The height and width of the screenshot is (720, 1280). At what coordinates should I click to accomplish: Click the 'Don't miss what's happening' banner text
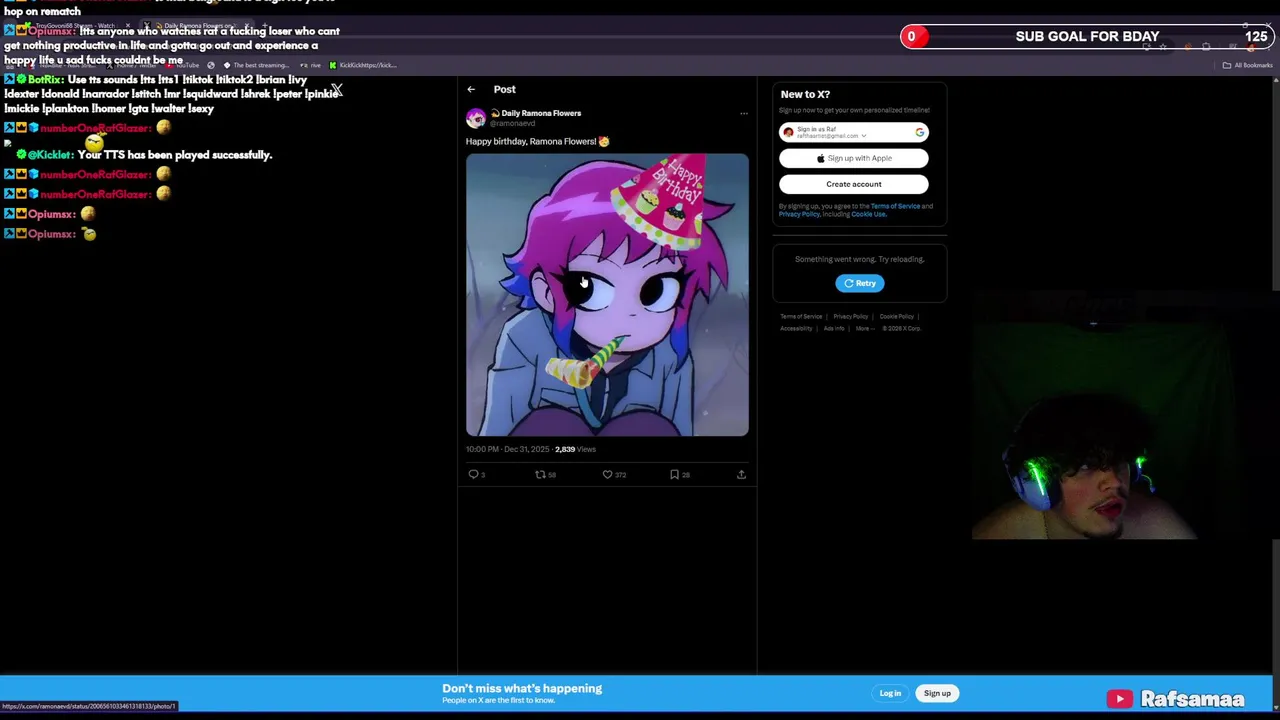(x=522, y=688)
